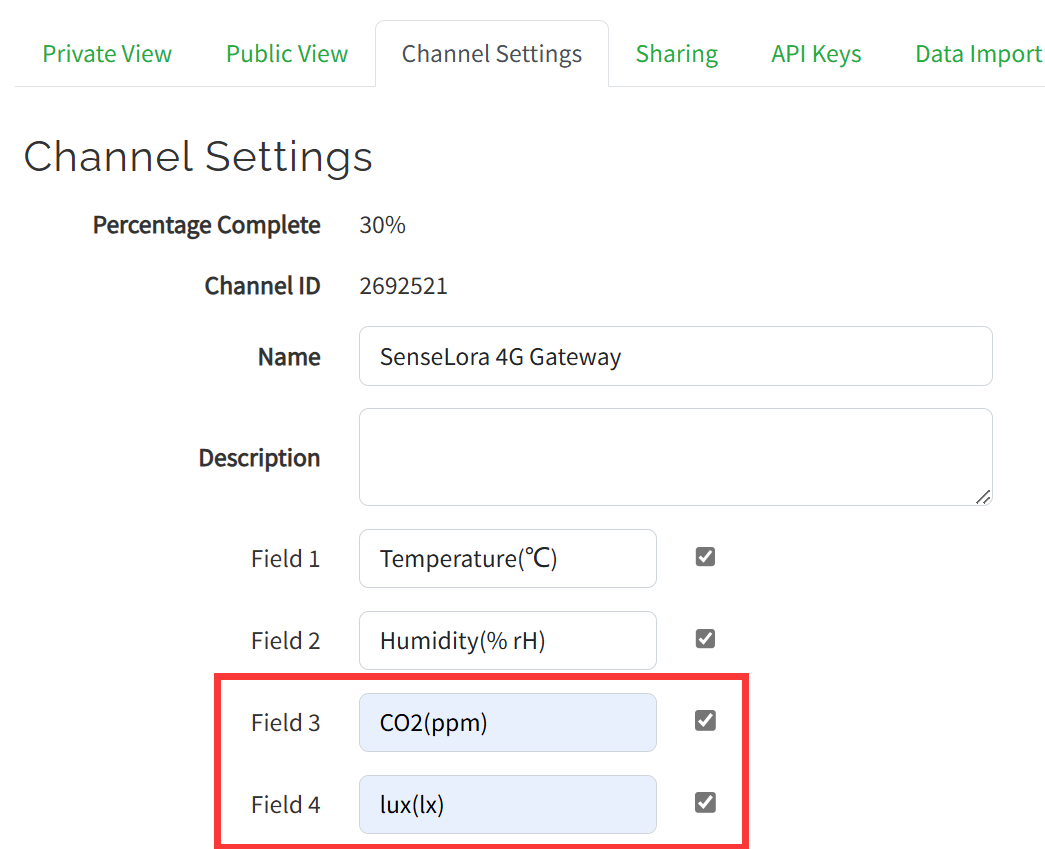Switch to the Public View tab
This screenshot has height=849, width=1045.
287,54
